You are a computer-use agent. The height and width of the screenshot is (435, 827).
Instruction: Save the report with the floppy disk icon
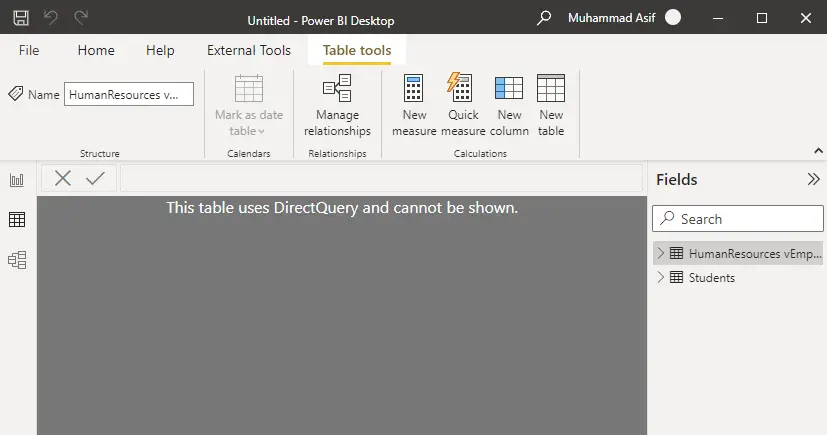click(x=21, y=18)
